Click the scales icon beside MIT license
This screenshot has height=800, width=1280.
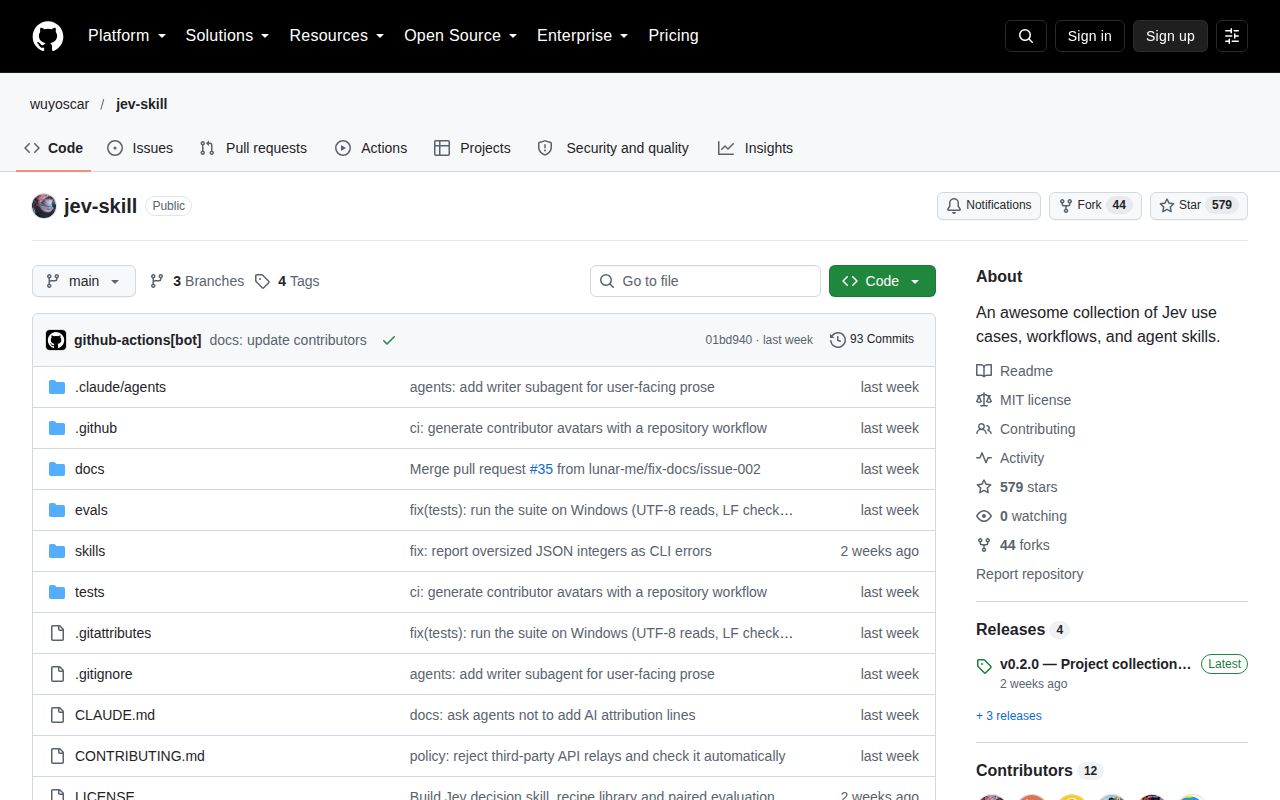pyautogui.click(x=984, y=400)
